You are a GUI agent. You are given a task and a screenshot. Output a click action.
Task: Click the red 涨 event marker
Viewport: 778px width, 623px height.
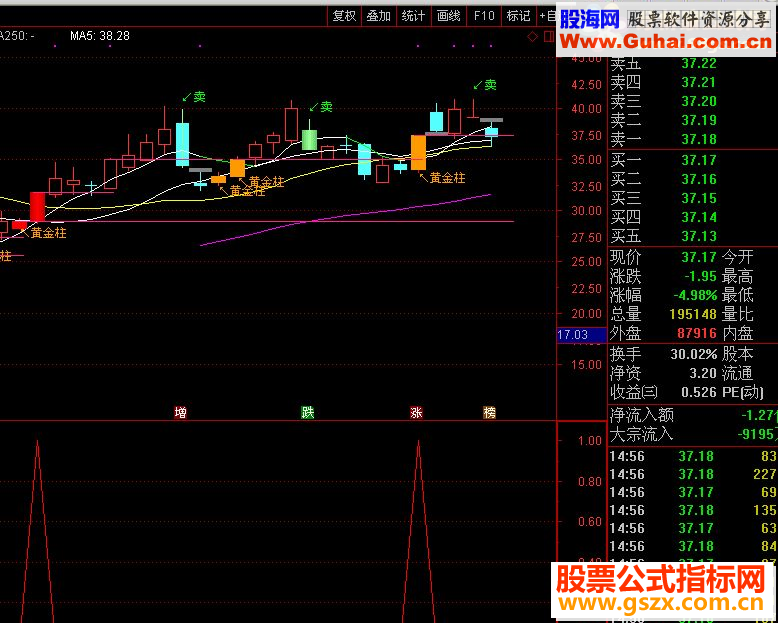click(x=416, y=412)
